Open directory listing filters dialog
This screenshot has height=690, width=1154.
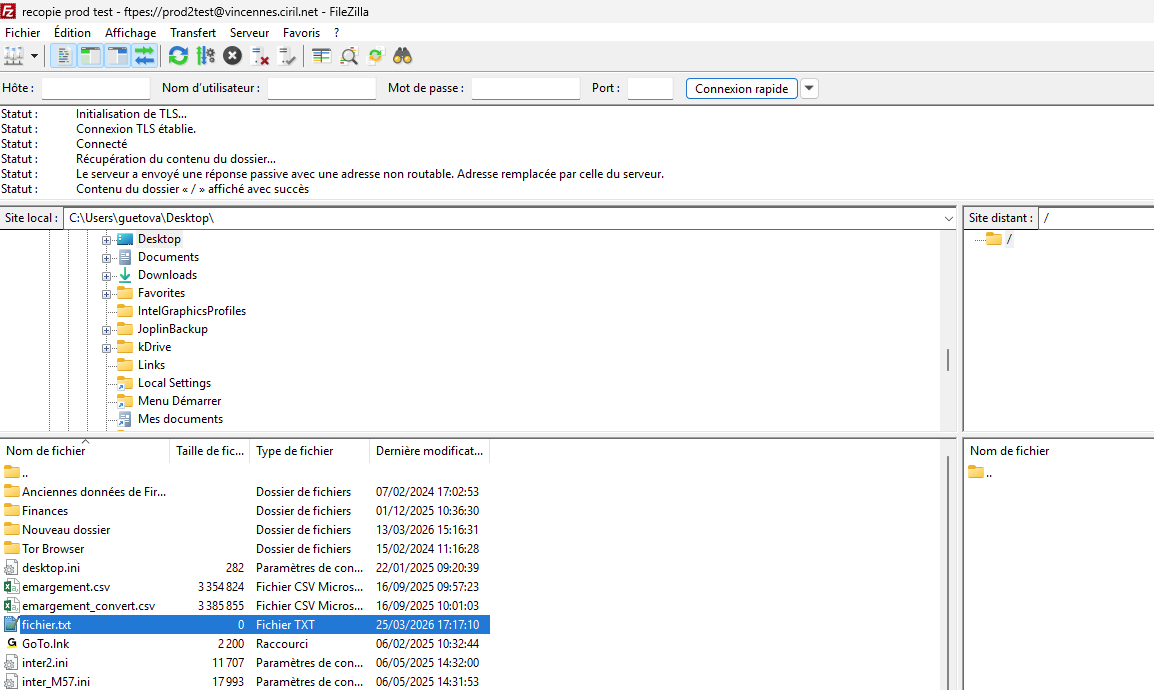click(321, 56)
